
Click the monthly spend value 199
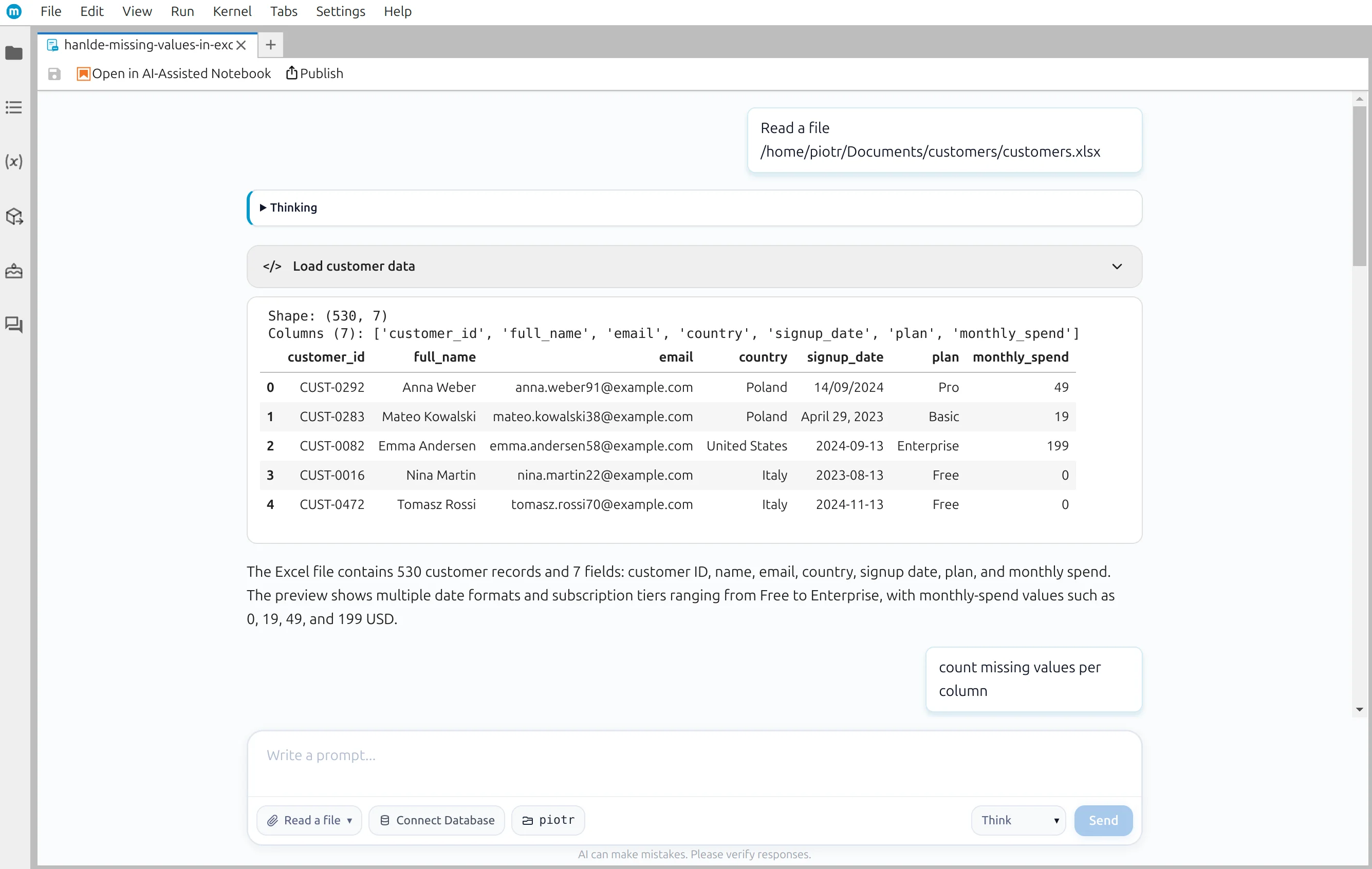click(1058, 446)
